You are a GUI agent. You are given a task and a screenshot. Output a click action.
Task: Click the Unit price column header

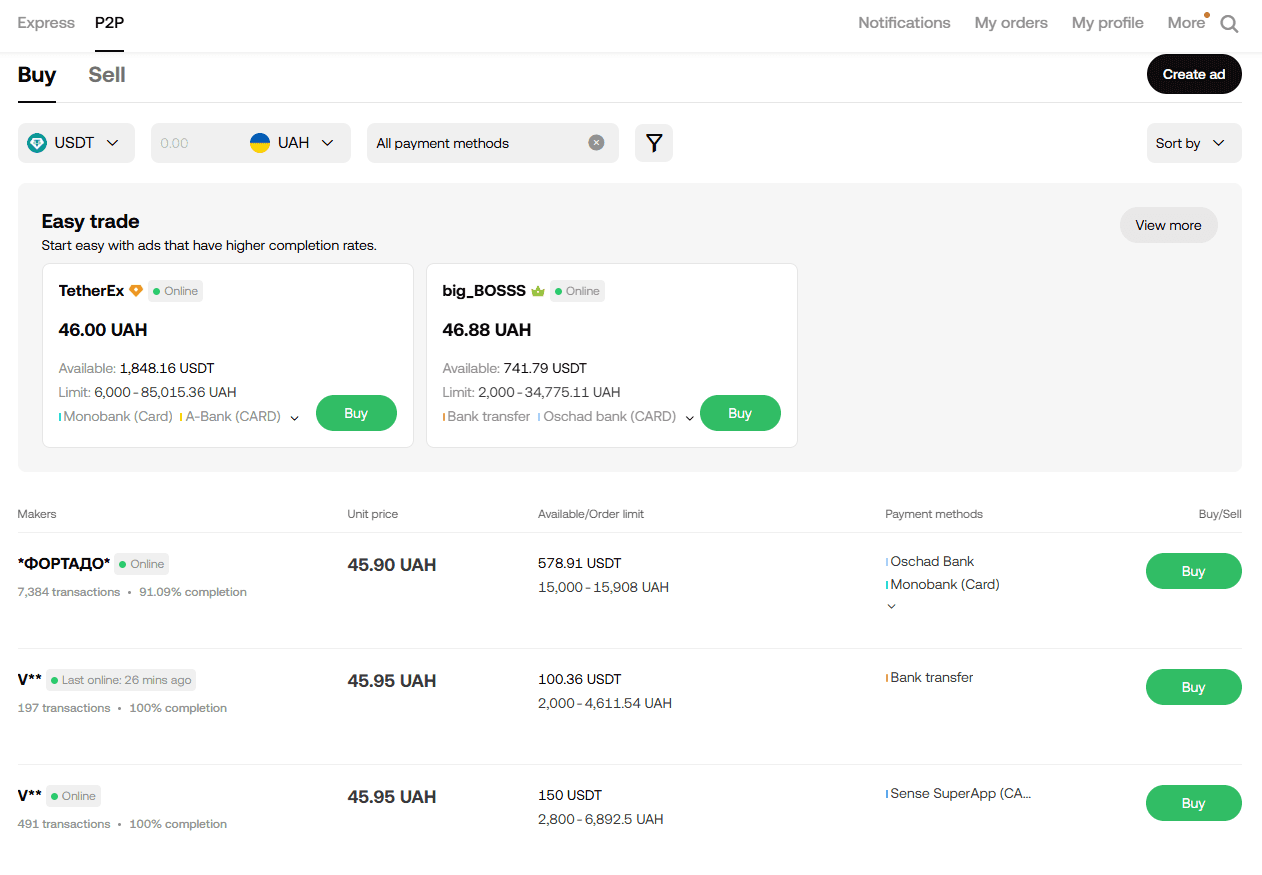click(372, 514)
